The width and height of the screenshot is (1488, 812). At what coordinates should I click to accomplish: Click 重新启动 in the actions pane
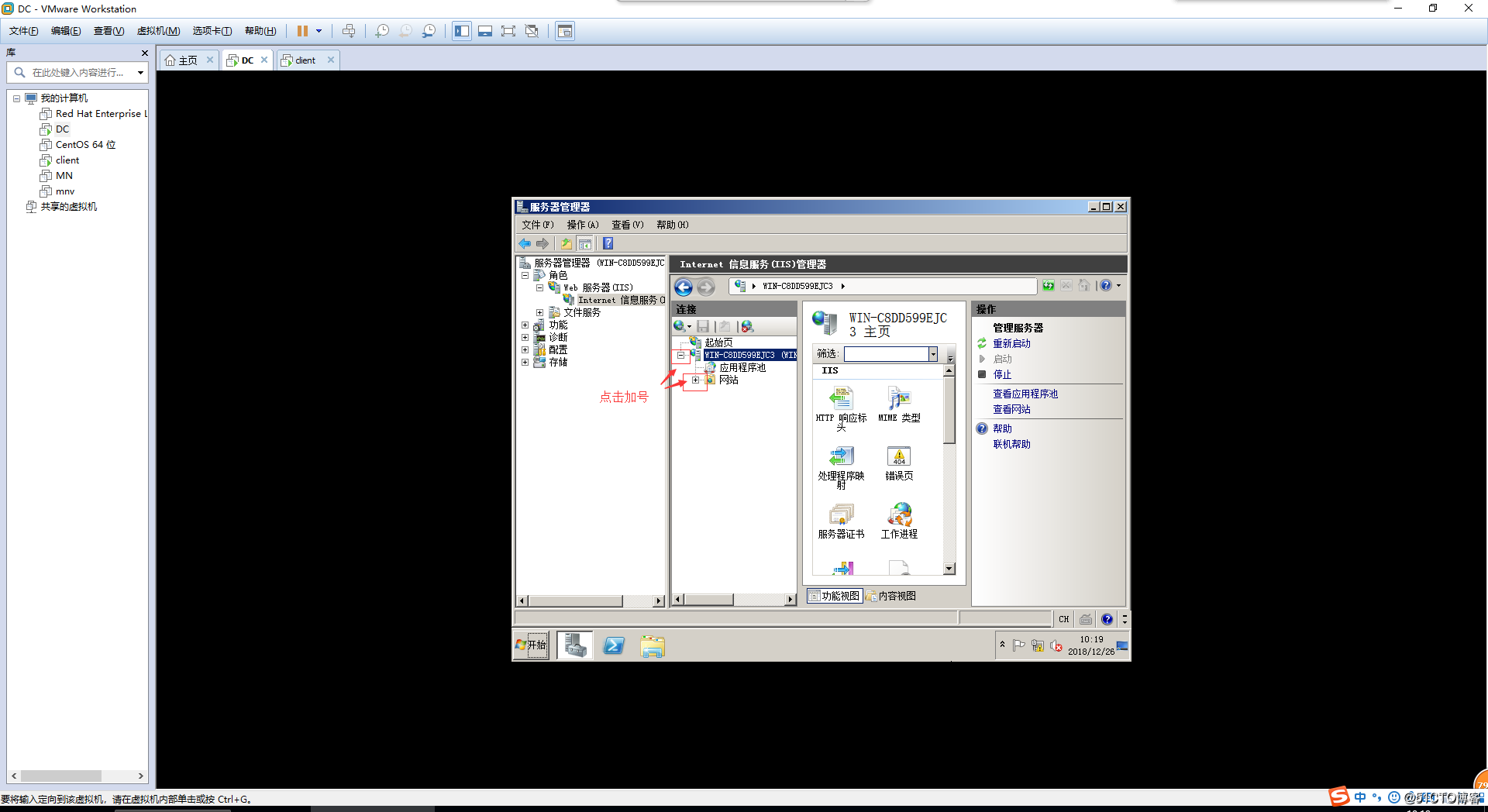tap(1011, 343)
